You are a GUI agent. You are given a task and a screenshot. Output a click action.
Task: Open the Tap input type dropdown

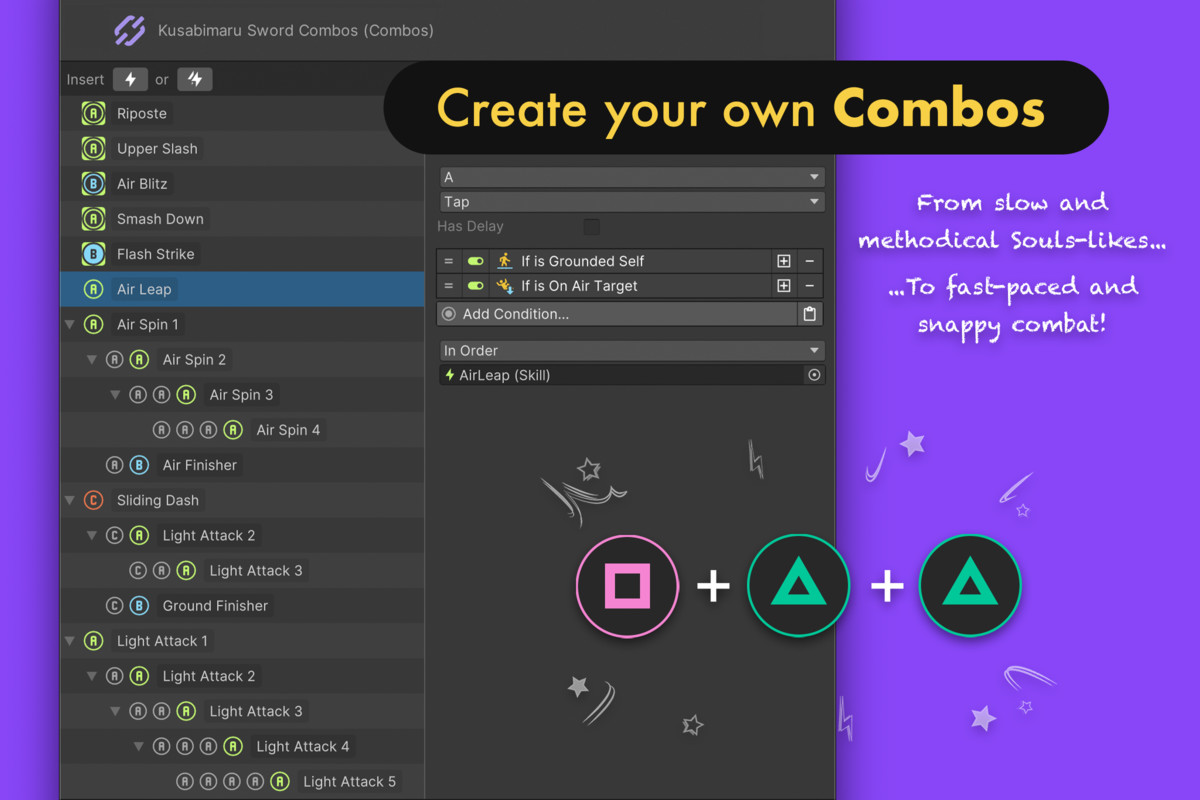[x=632, y=202]
